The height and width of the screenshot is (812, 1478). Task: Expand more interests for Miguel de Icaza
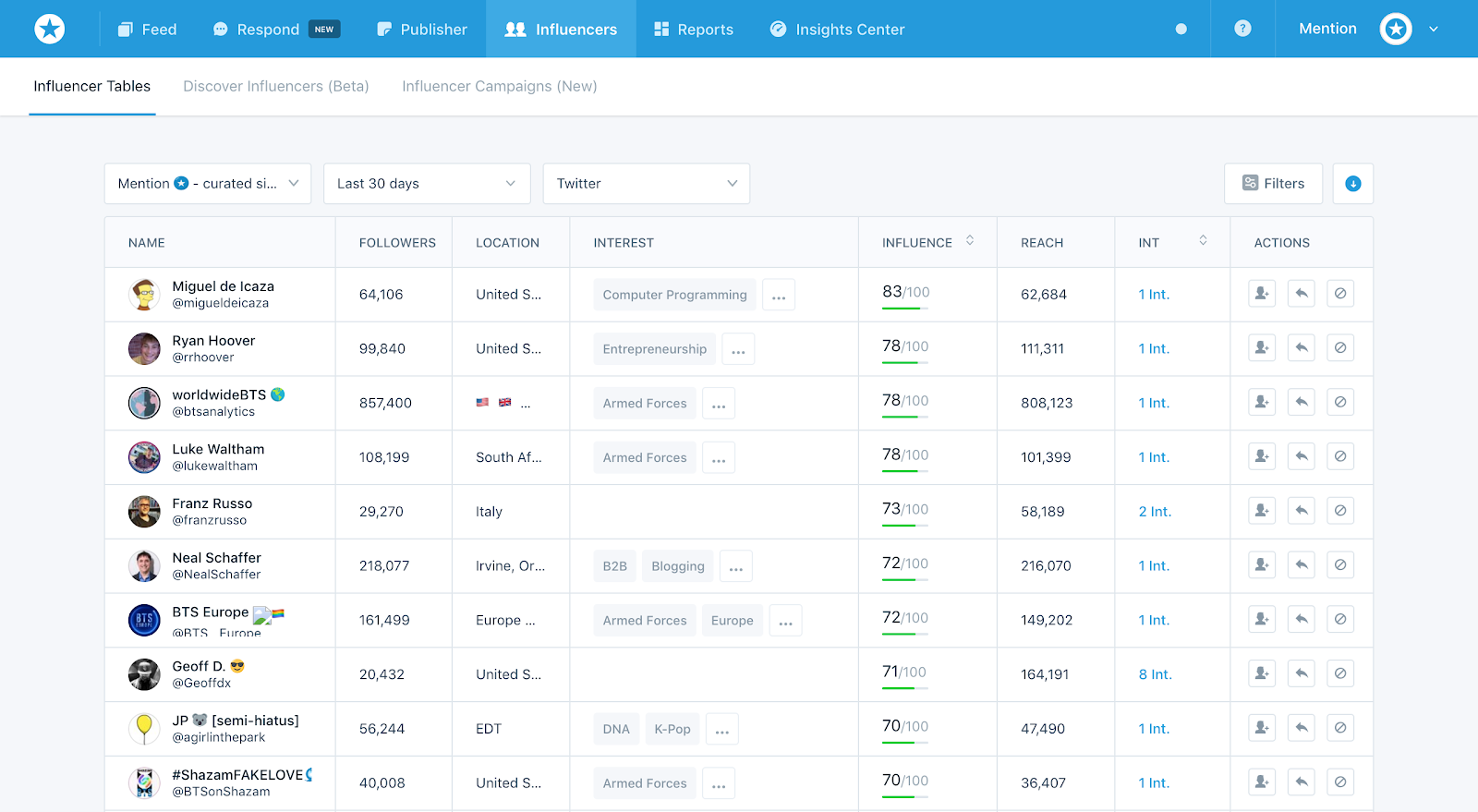pyautogui.click(x=779, y=295)
